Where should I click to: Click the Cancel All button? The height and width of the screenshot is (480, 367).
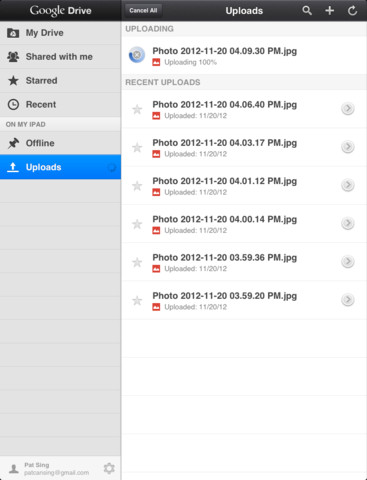pos(143,11)
